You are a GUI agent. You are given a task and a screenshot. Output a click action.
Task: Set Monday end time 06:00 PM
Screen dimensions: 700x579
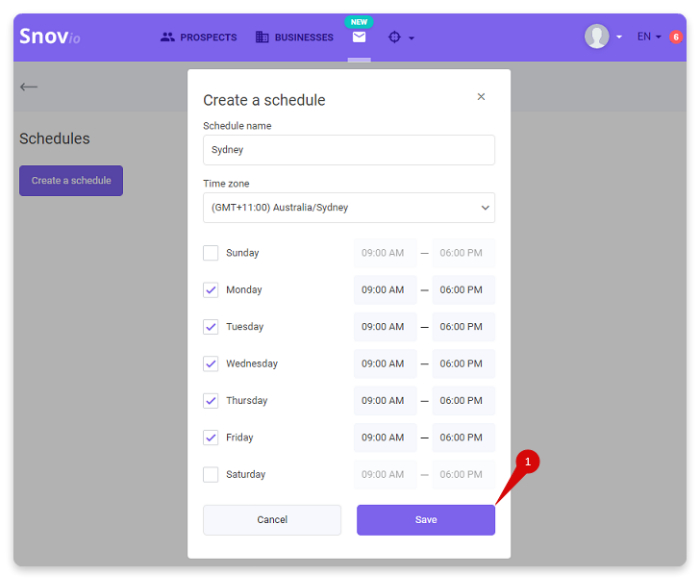(463, 290)
